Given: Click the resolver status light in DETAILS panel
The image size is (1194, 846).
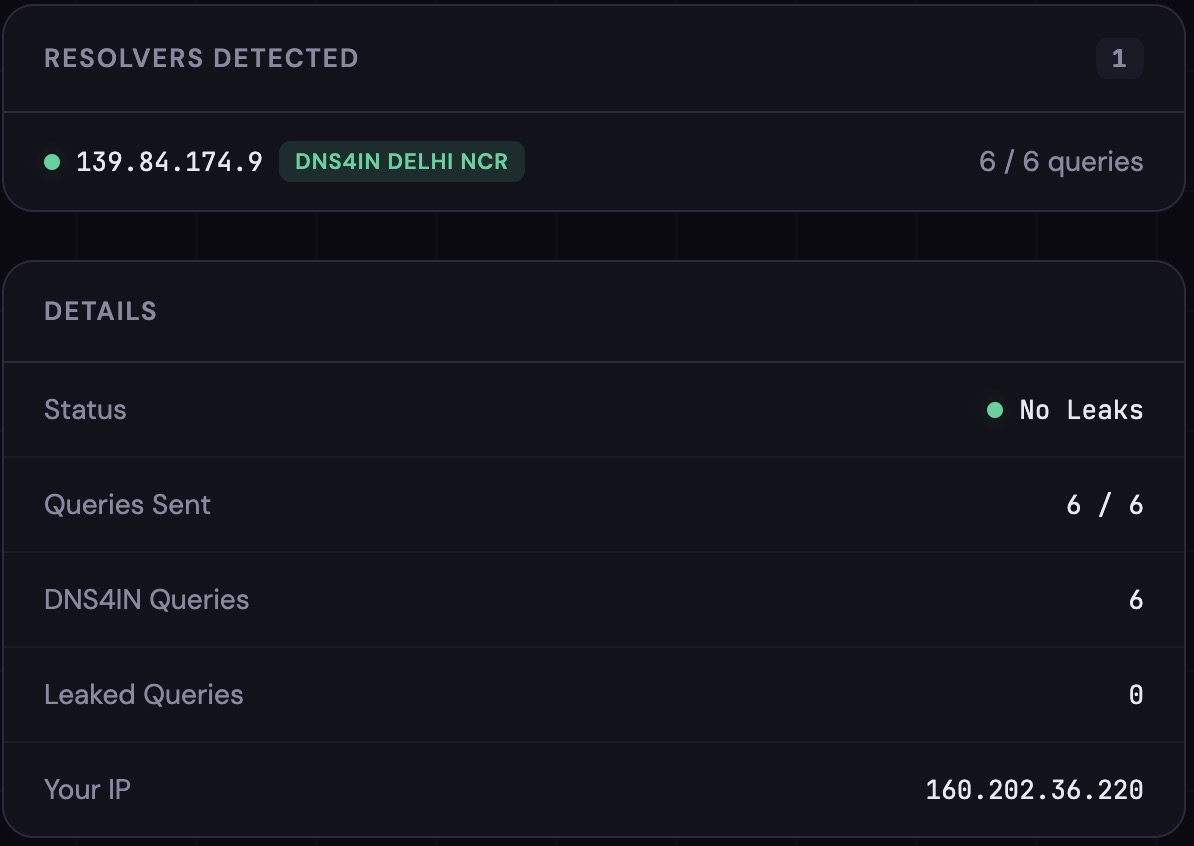Looking at the screenshot, I should pyautogui.click(x=994, y=410).
